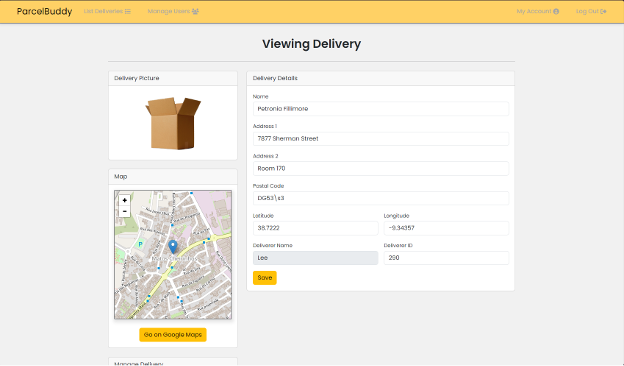Focus the Latitude field
624x366 pixels.
pos(316,228)
